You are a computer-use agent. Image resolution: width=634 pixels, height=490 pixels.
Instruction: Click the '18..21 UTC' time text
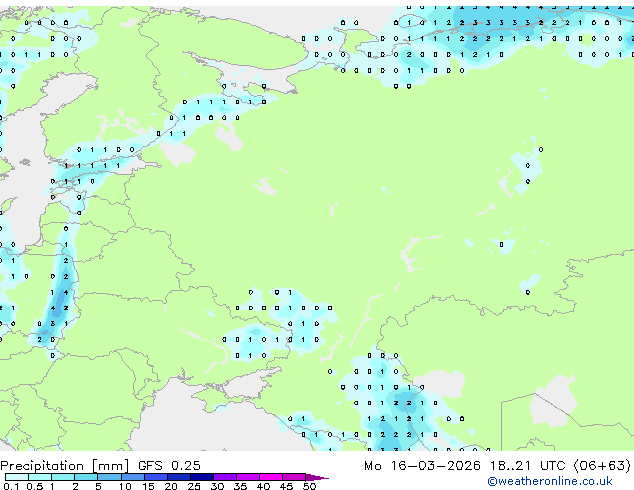pyautogui.click(x=528, y=466)
